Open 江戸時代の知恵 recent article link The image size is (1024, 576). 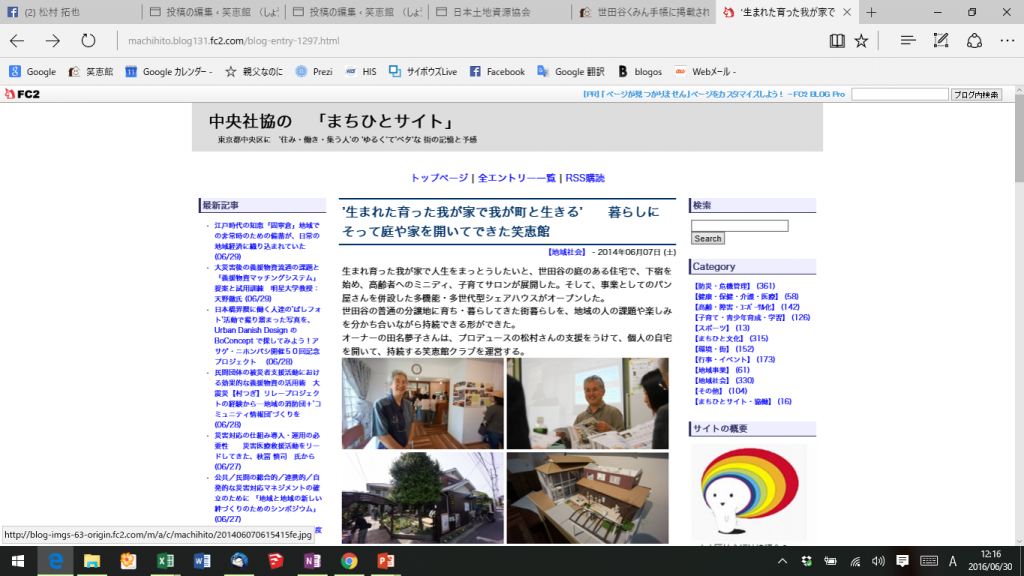267,241
